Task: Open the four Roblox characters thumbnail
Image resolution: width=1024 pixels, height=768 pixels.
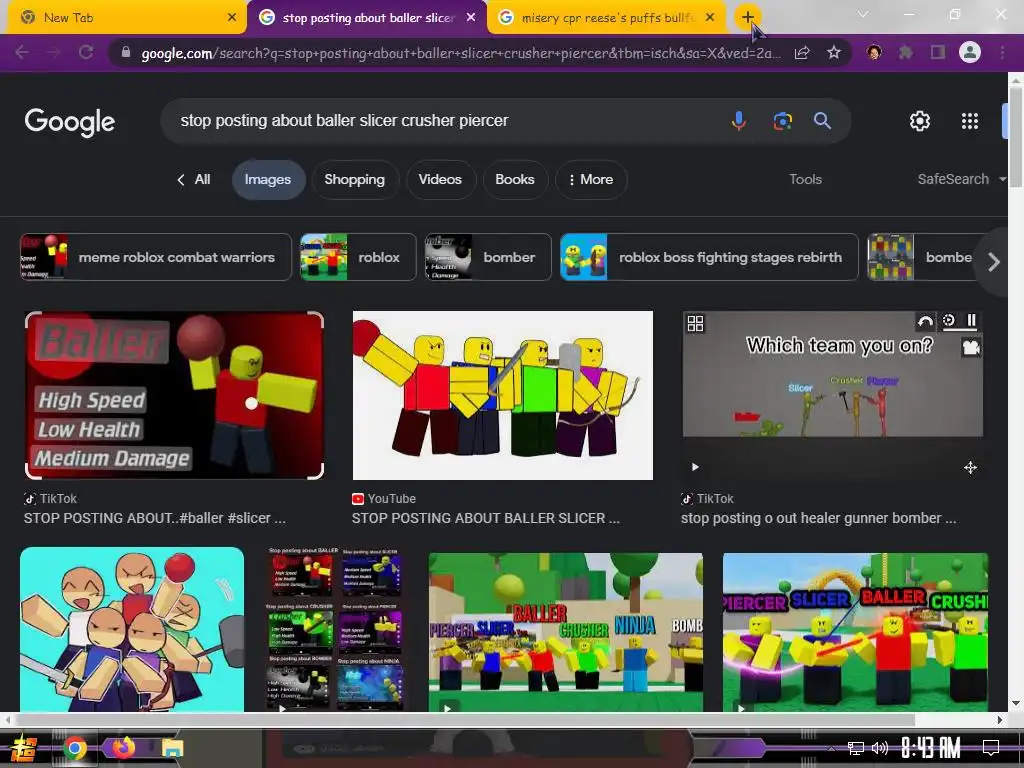Action: coord(503,395)
